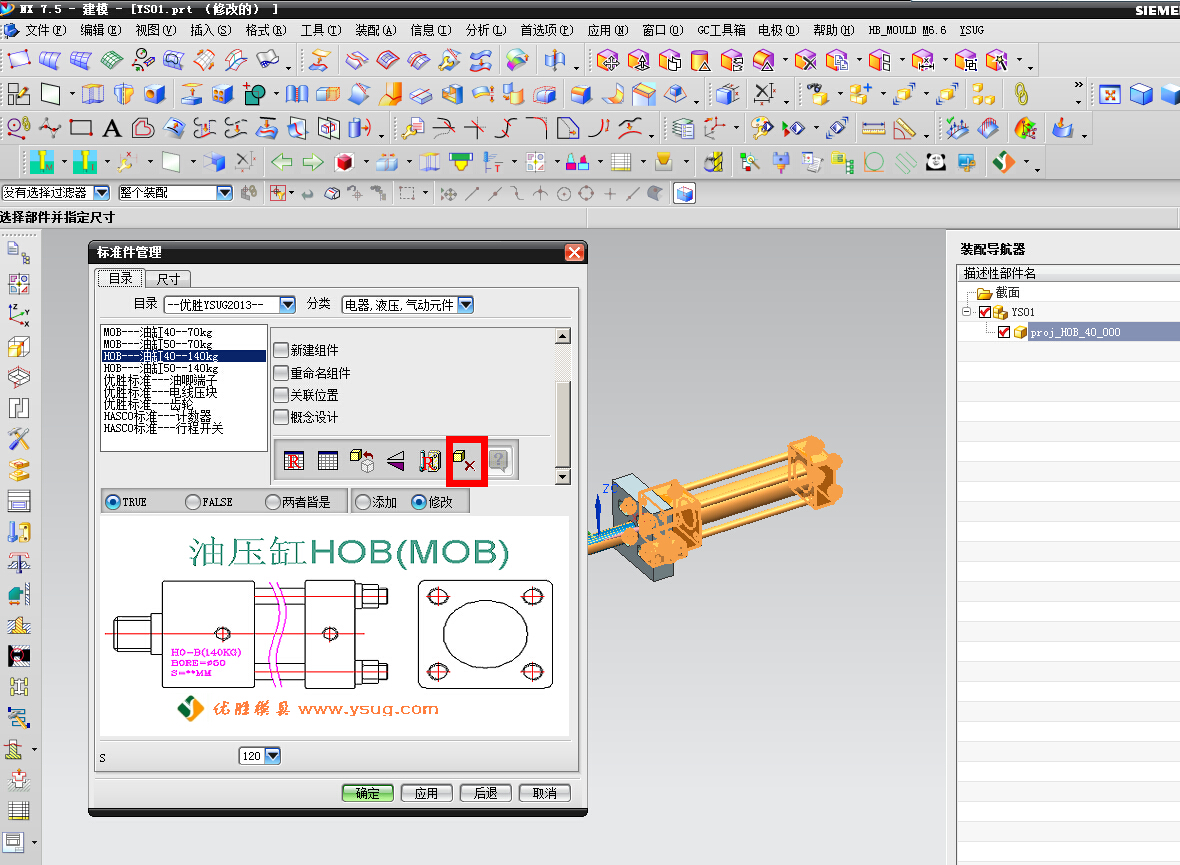1180x865 pixels.
Task: Check the 概念设计 checkbox
Action: pos(281,416)
